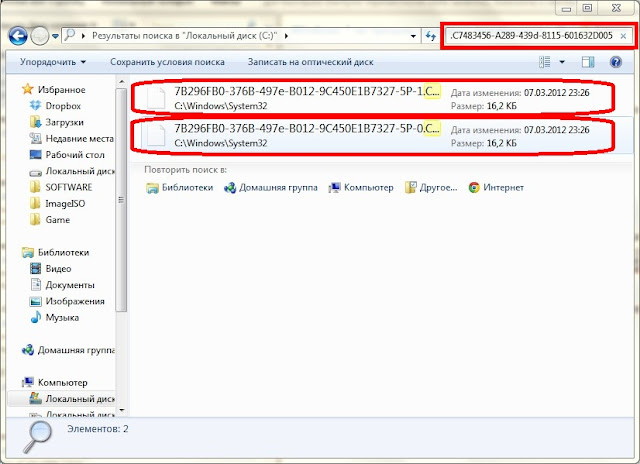Open the Help question mark icon

(x=616, y=62)
